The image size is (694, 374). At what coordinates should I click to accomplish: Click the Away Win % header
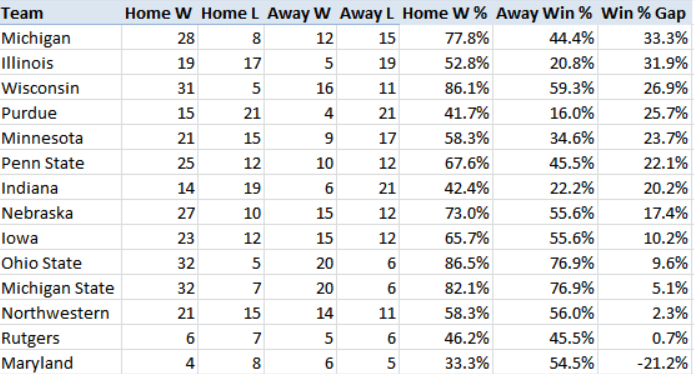[x=545, y=13]
